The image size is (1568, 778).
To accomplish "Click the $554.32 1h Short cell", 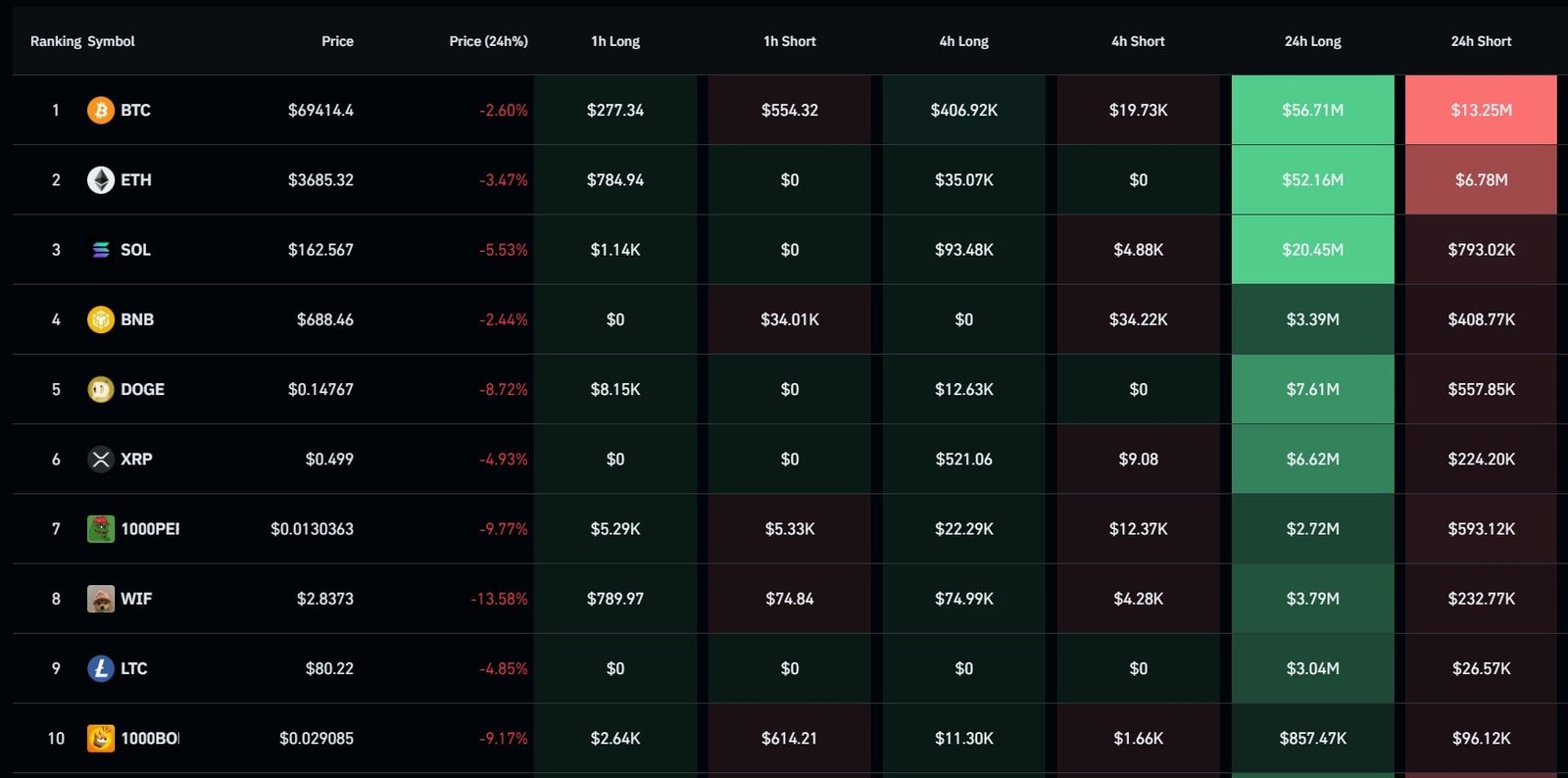I will [790, 110].
